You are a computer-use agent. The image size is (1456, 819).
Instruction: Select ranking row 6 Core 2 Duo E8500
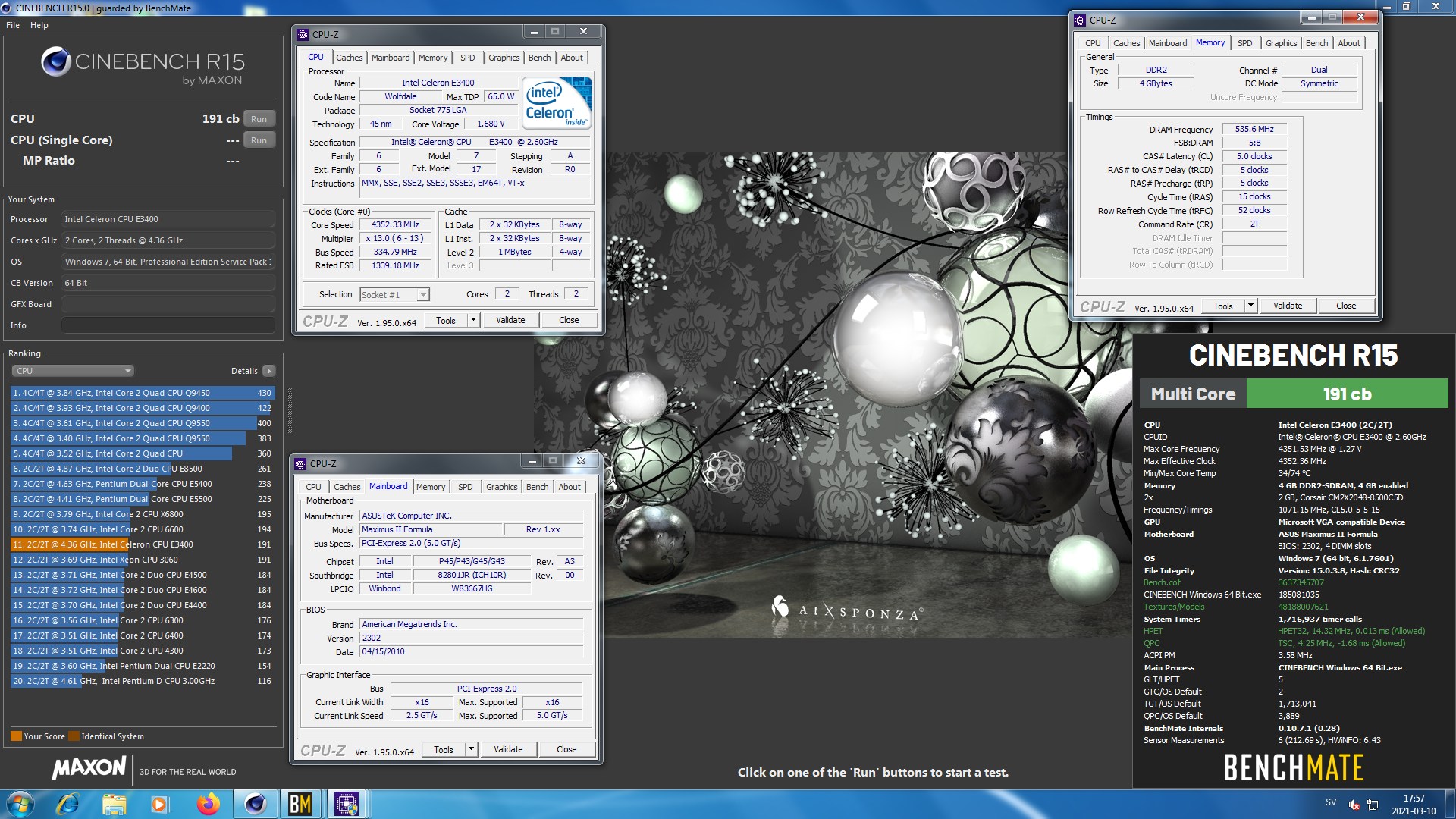[x=143, y=469]
